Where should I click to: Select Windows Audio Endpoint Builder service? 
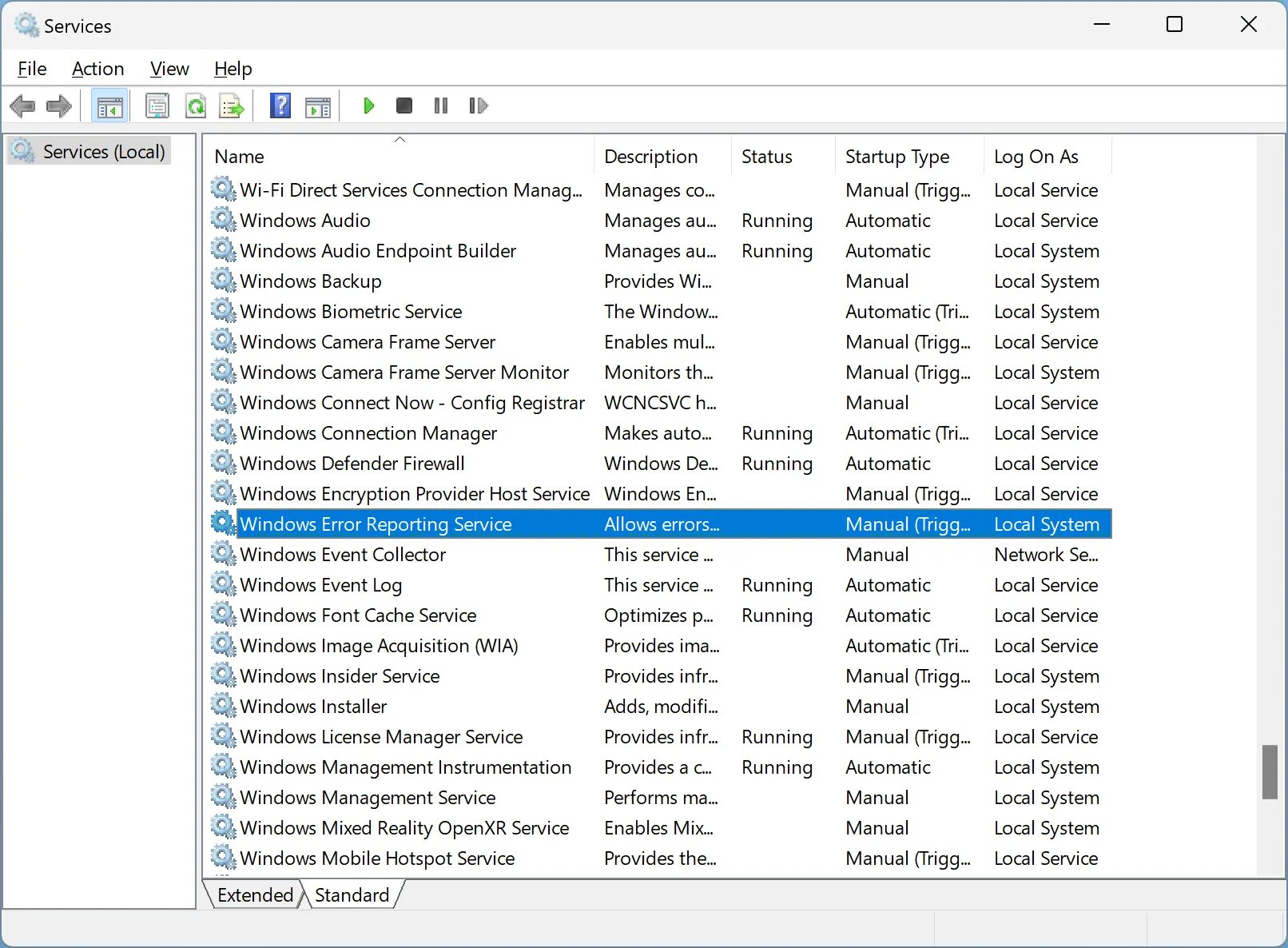[x=661, y=250]
